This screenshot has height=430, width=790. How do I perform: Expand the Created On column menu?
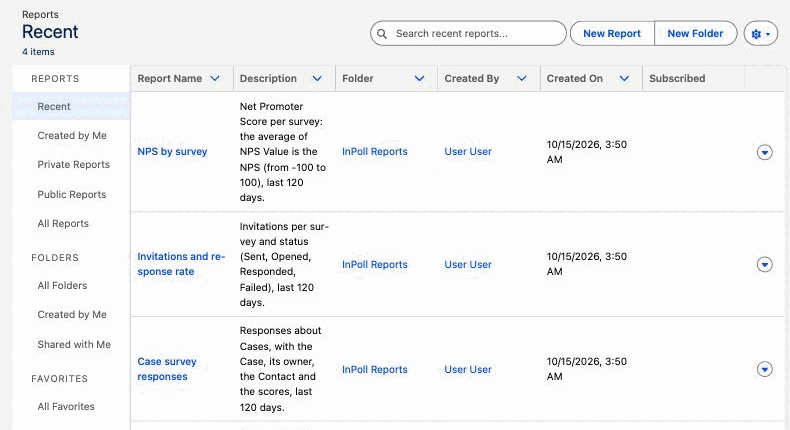624,79
